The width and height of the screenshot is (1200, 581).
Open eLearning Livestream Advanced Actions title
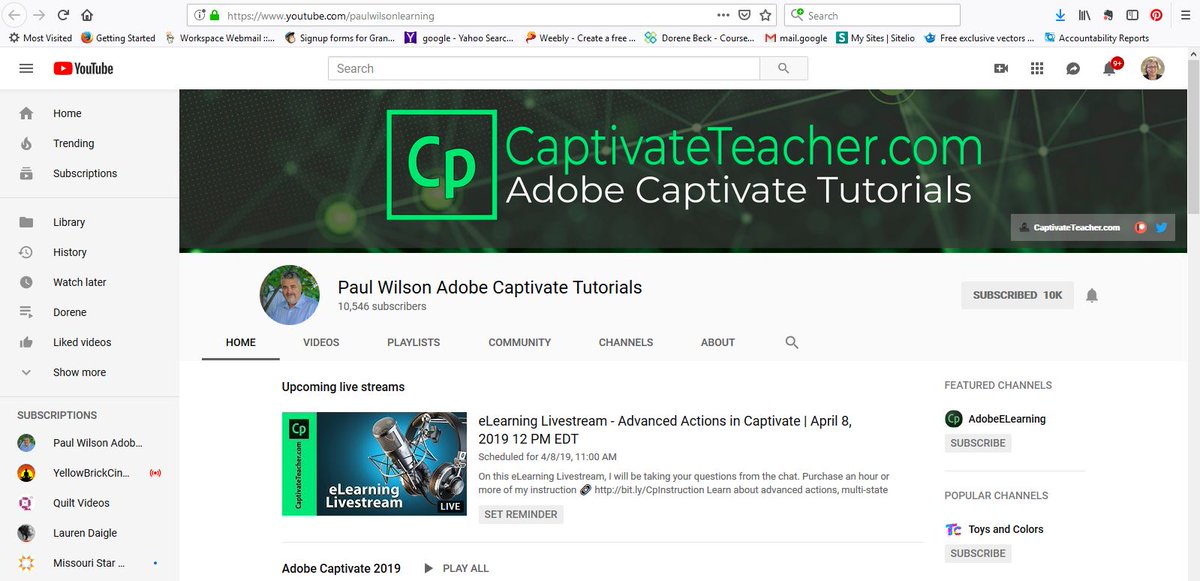665,430
